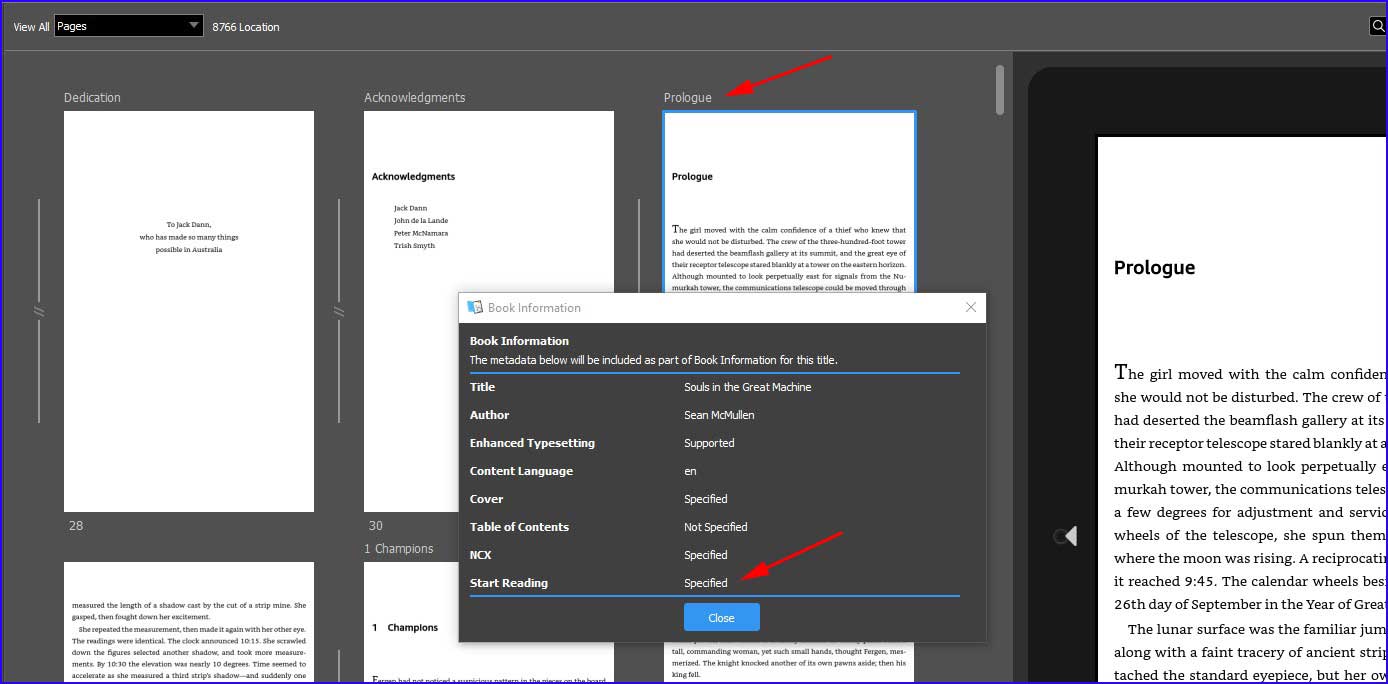Image resolution: width=1388 pixels, height=684 pixels.
Task: Click the Author value 'Sean McMullen'
Action: pos(719,415)
